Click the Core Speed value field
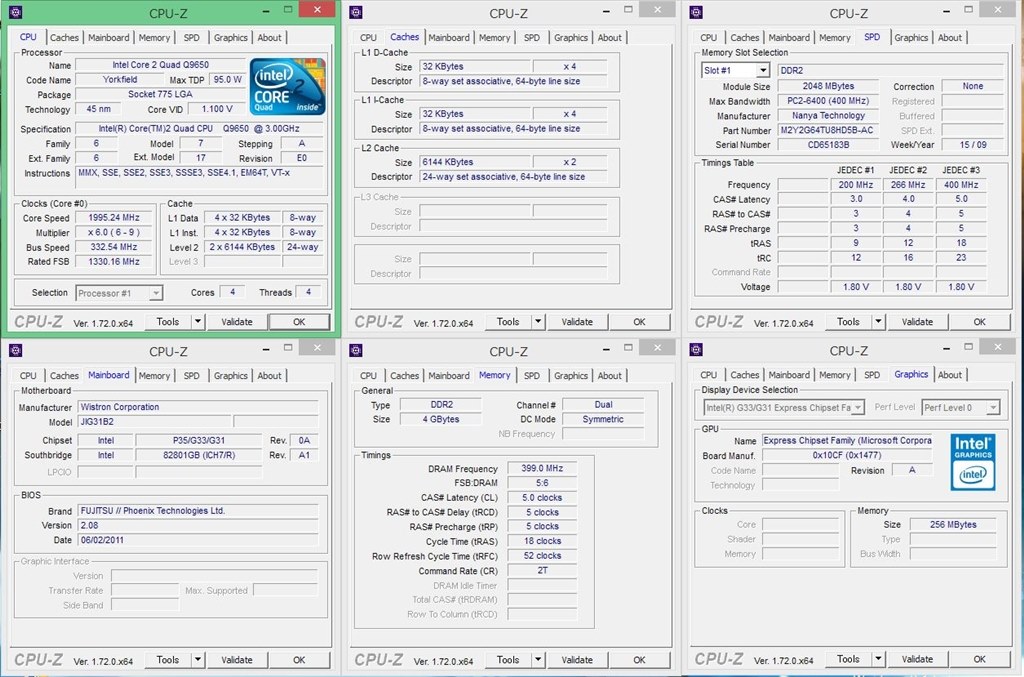1024x677 pixels. (112, 218)
